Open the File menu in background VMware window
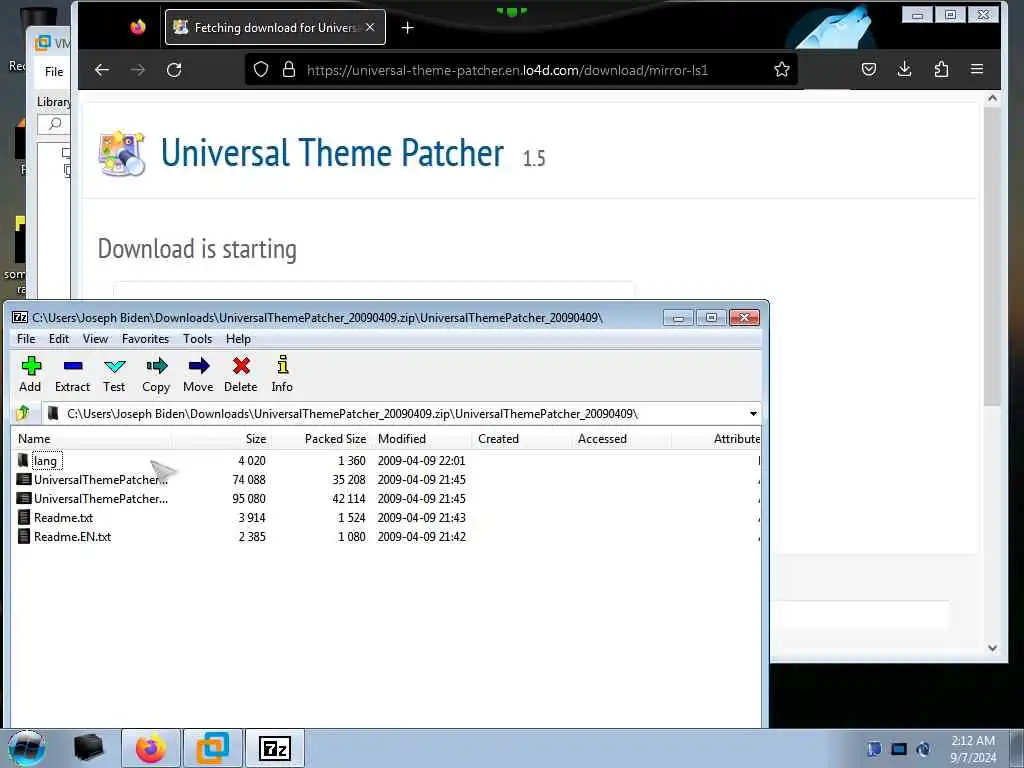 click(x=54, y=72)
